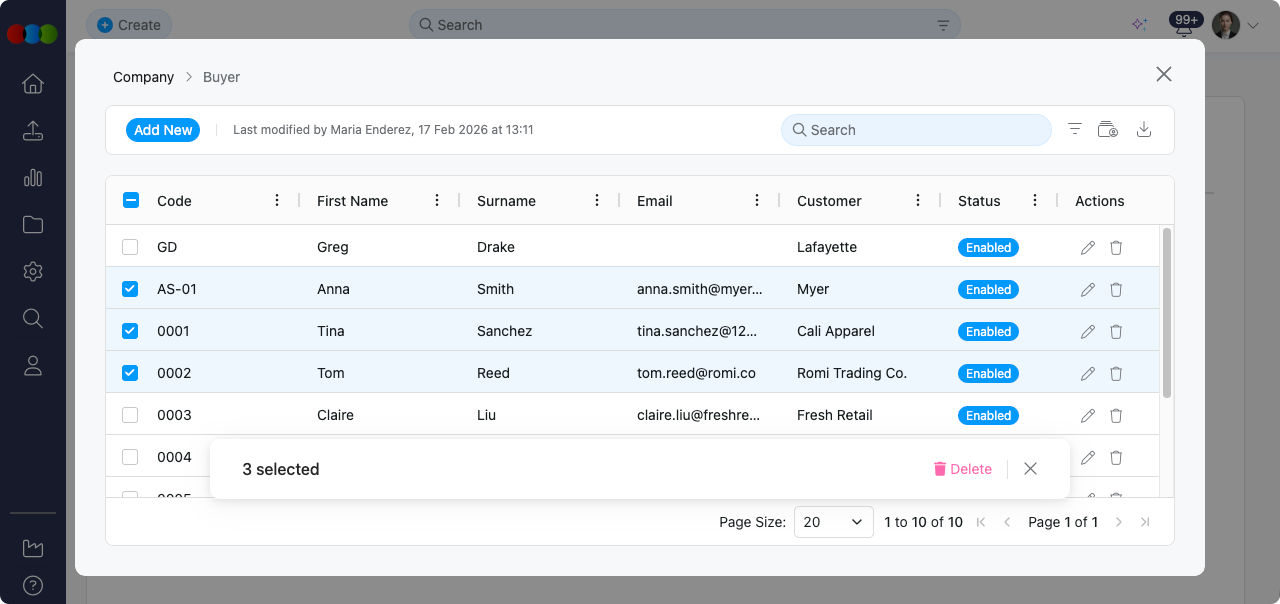Viewport: 1280px width, 604px height.
Task: Open the Code column options menu
Action: [x=277, y=200]
